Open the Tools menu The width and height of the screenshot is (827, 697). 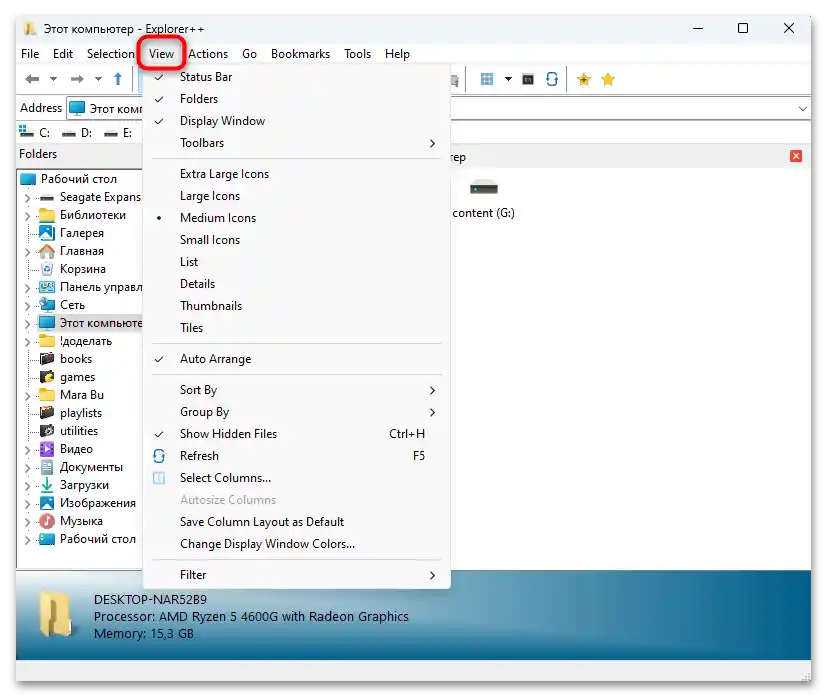tap(357, 53)
